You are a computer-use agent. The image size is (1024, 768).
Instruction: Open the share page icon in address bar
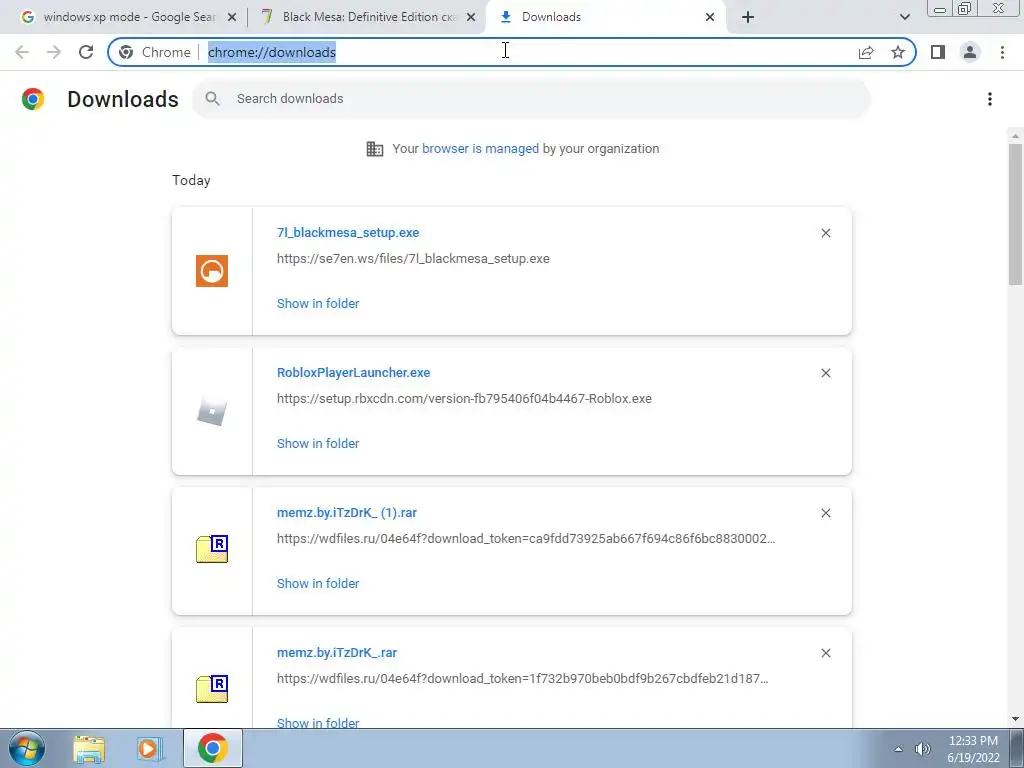[866, 52]
